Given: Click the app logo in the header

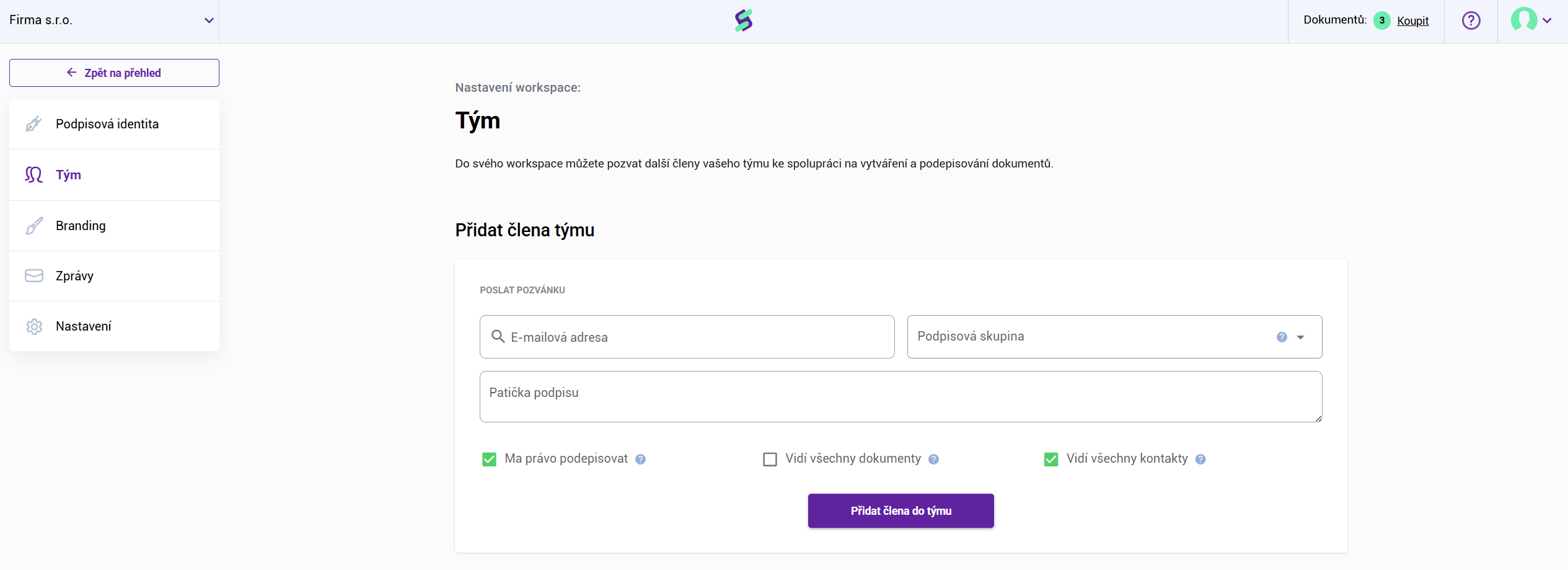Looking at the screenshot, I should 743,20.
